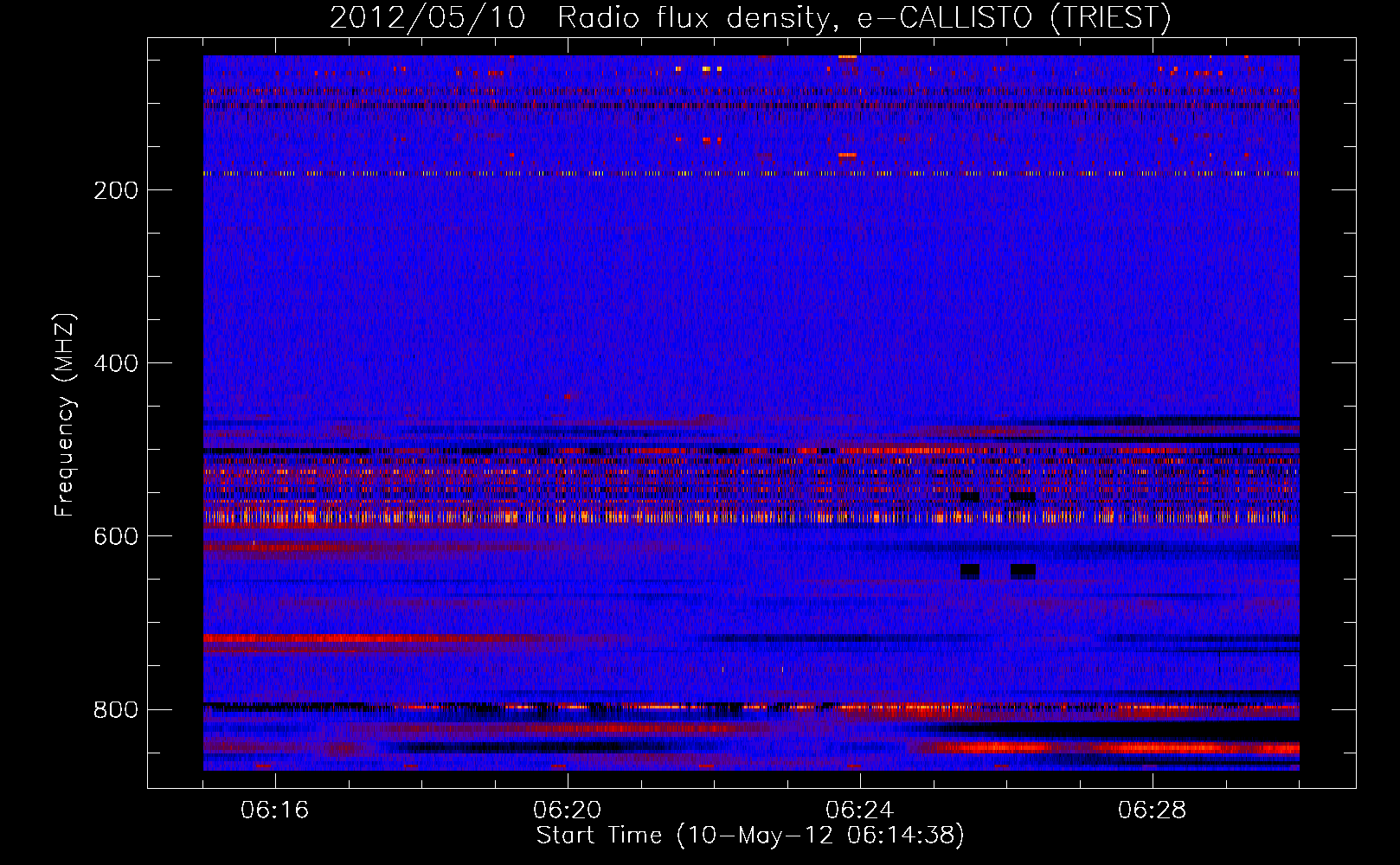Click the 06:16 time tick label
1400x865 pixels.
[274, 811]
